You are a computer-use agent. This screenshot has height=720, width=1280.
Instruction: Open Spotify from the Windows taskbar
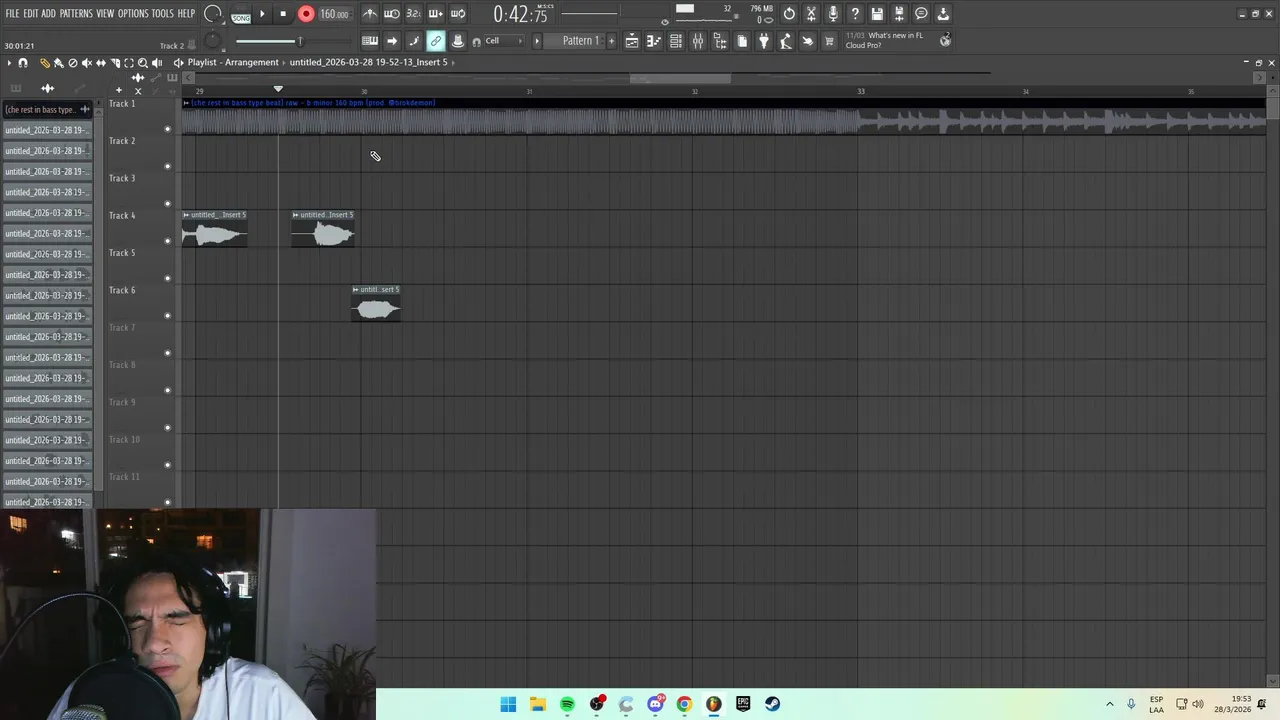pyautogui.click(x=567, y=704)
